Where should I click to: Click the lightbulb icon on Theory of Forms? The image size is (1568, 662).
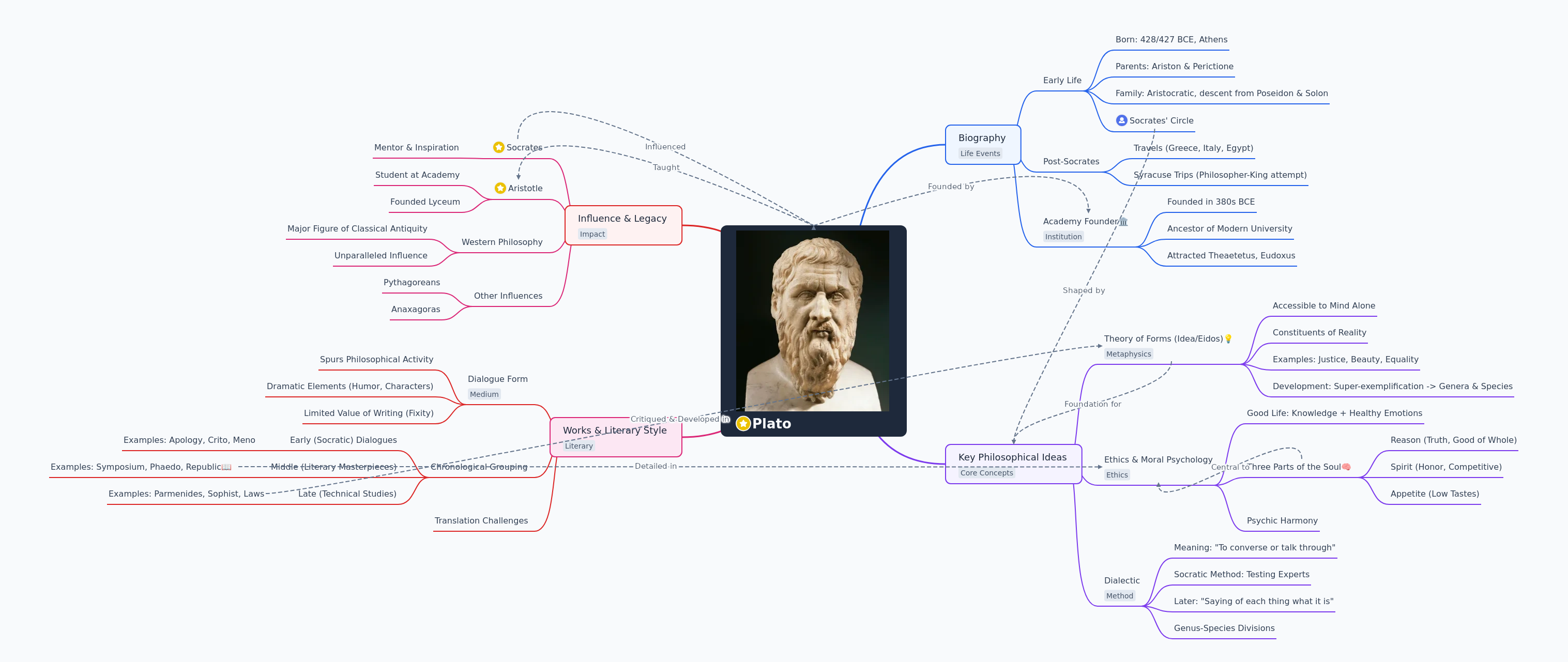(x=1228, y=339)
